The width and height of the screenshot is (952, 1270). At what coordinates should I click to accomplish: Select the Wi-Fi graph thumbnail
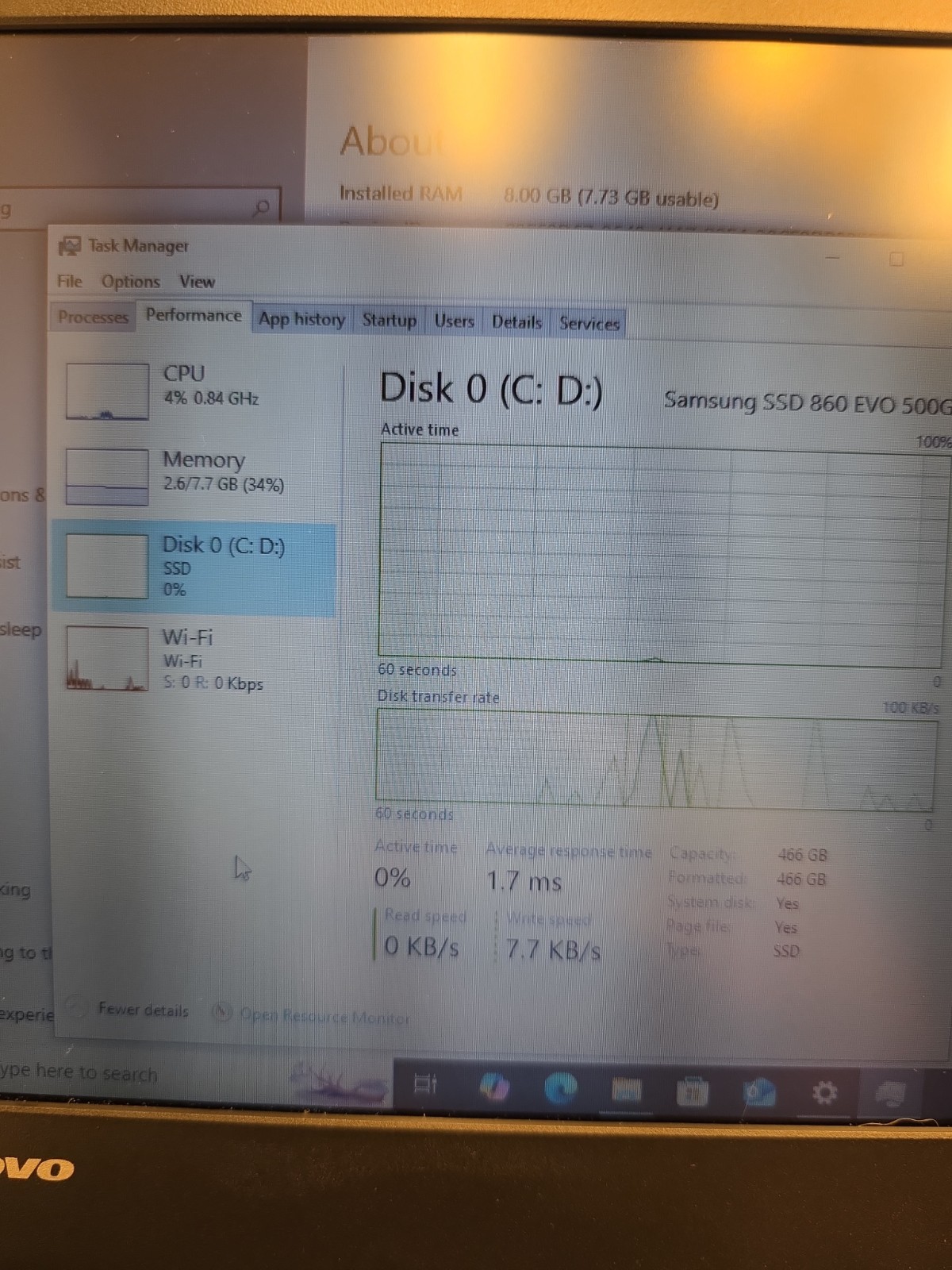(x=107, y=659)
